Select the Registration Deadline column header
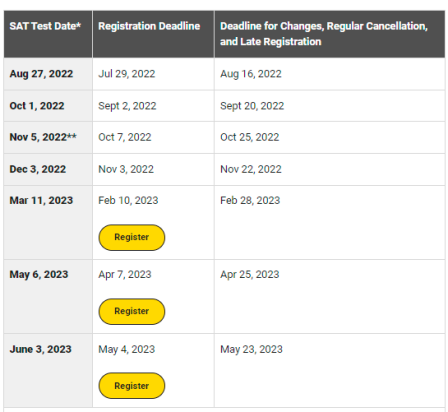The image size is (448, 412). point(149,26)
